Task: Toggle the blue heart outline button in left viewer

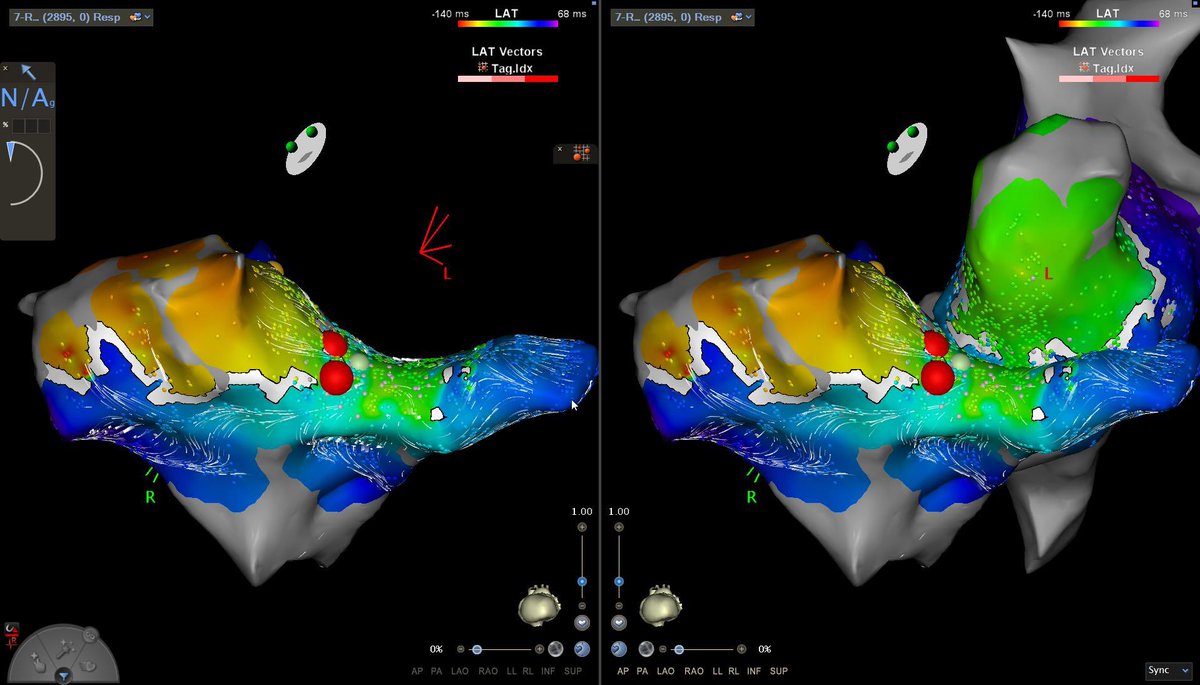Action: pos(582,648)
